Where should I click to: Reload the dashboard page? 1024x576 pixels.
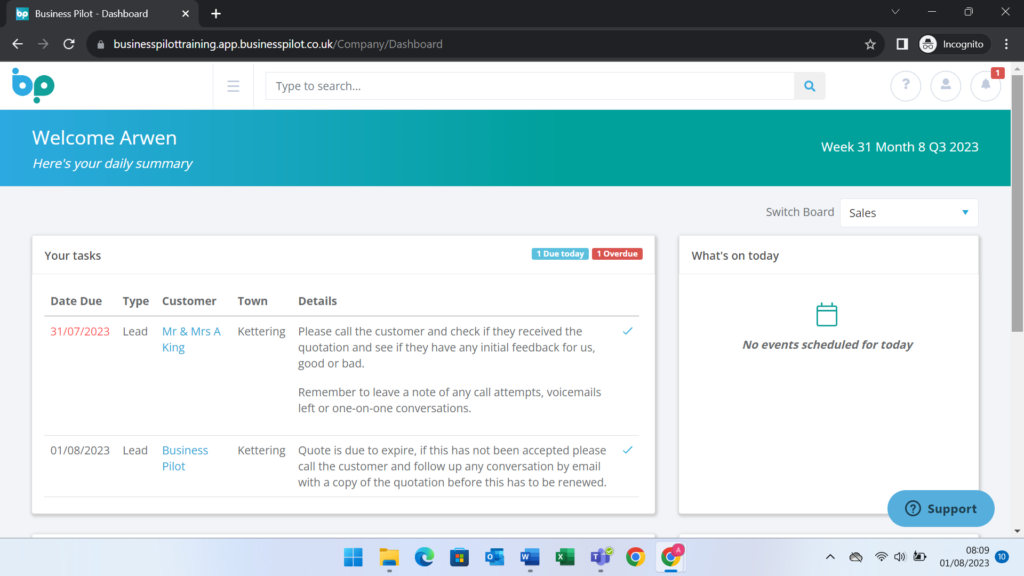[69, 44]
